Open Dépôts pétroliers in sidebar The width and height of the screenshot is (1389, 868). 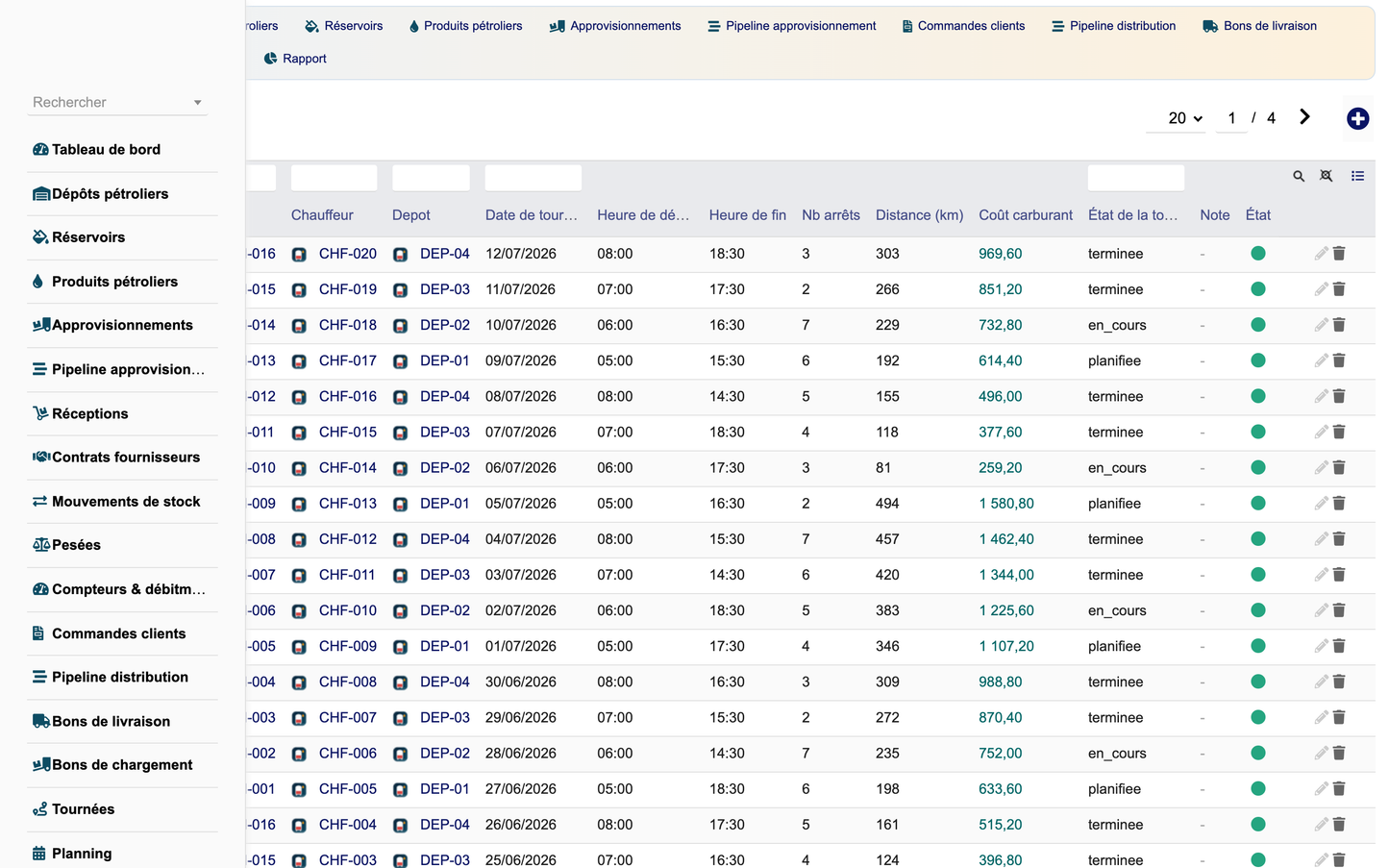click(x=110, y=194)
